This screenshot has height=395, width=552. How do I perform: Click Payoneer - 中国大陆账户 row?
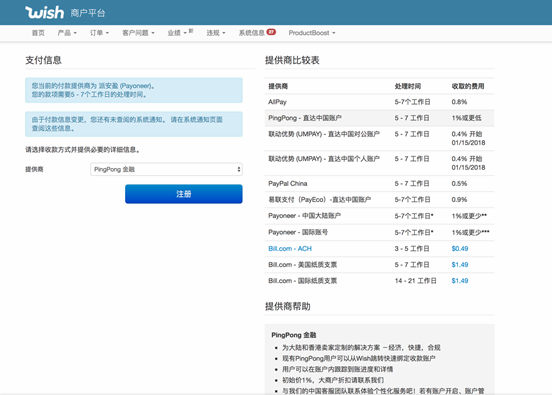[x=380, y=216]
